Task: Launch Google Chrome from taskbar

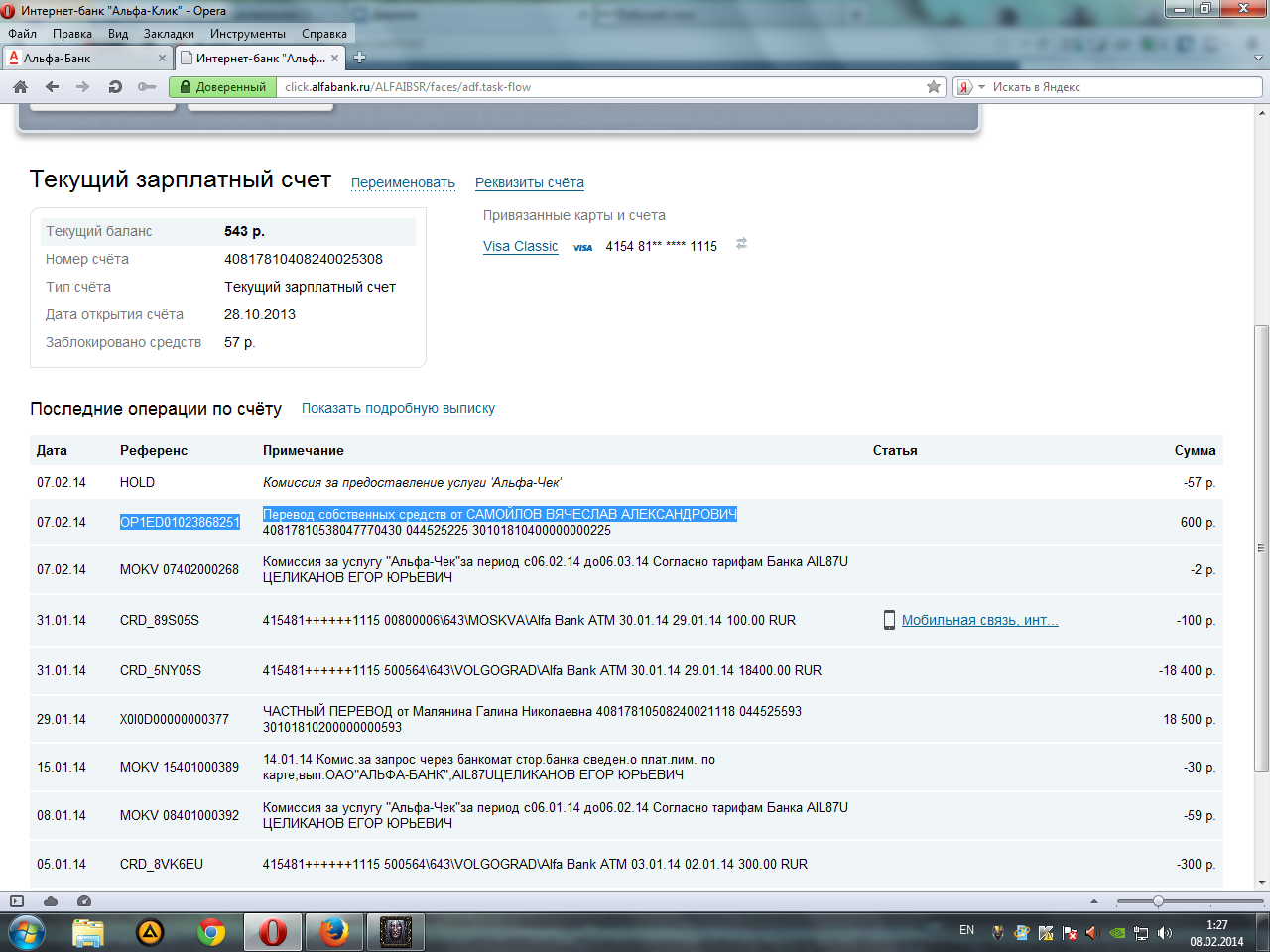Action: click(211, 932)
